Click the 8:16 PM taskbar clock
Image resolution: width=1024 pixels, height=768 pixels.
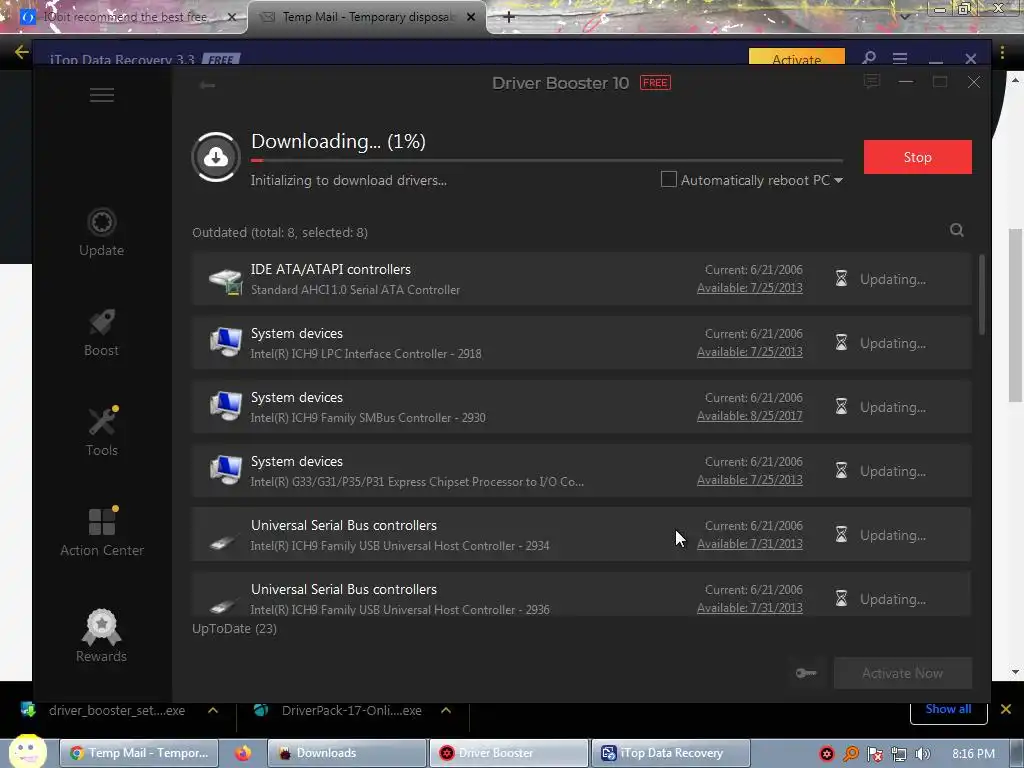(x=973, y=754)
